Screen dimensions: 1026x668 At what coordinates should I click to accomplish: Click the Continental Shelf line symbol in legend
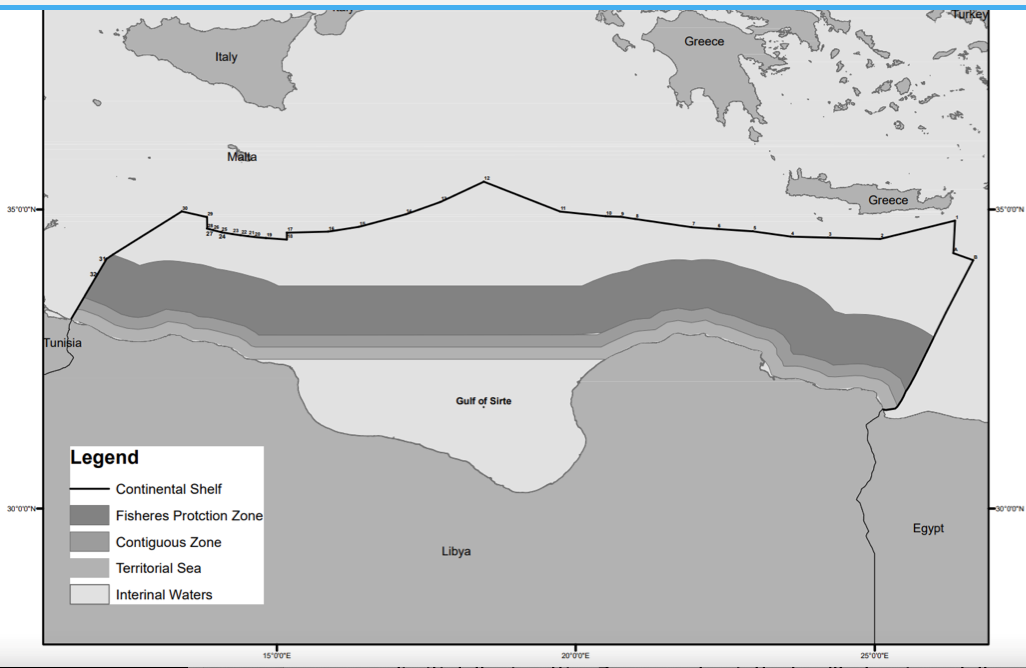pyautogui.click(x=90, y=489)
